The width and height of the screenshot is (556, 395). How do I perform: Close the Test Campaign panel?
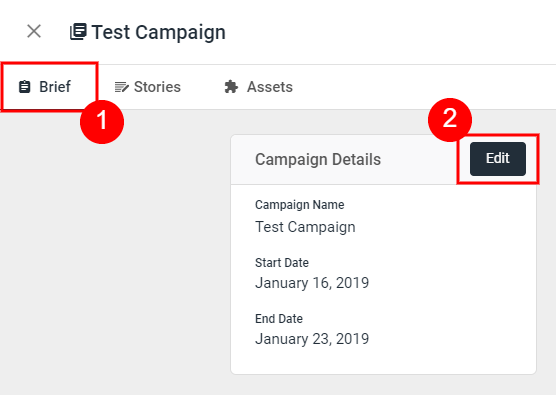(34, 31)
